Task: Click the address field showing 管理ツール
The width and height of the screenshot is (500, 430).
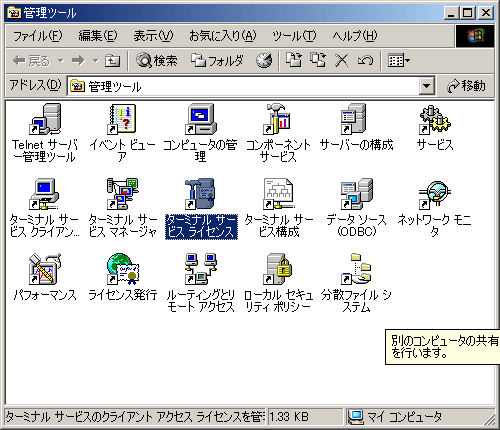Action: point(243,86)
